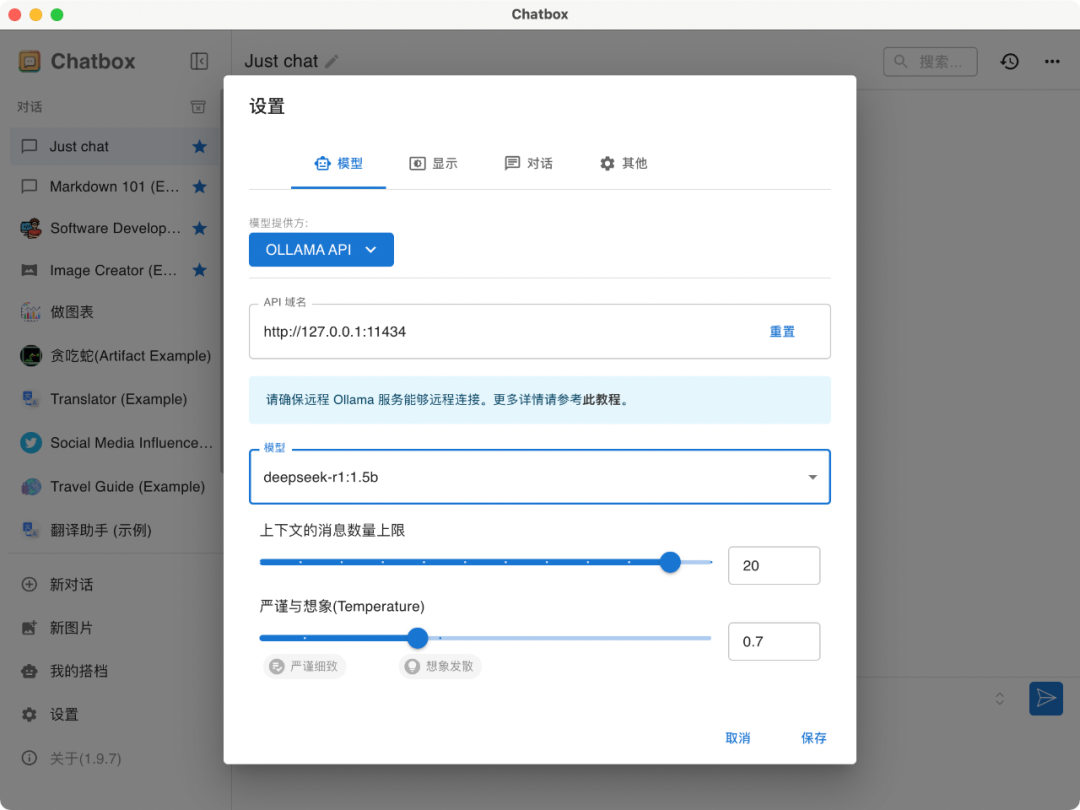Collapse the sidebar with the panel icon
This screenshot has height=810, width=1080.
[x=197, y=60]
